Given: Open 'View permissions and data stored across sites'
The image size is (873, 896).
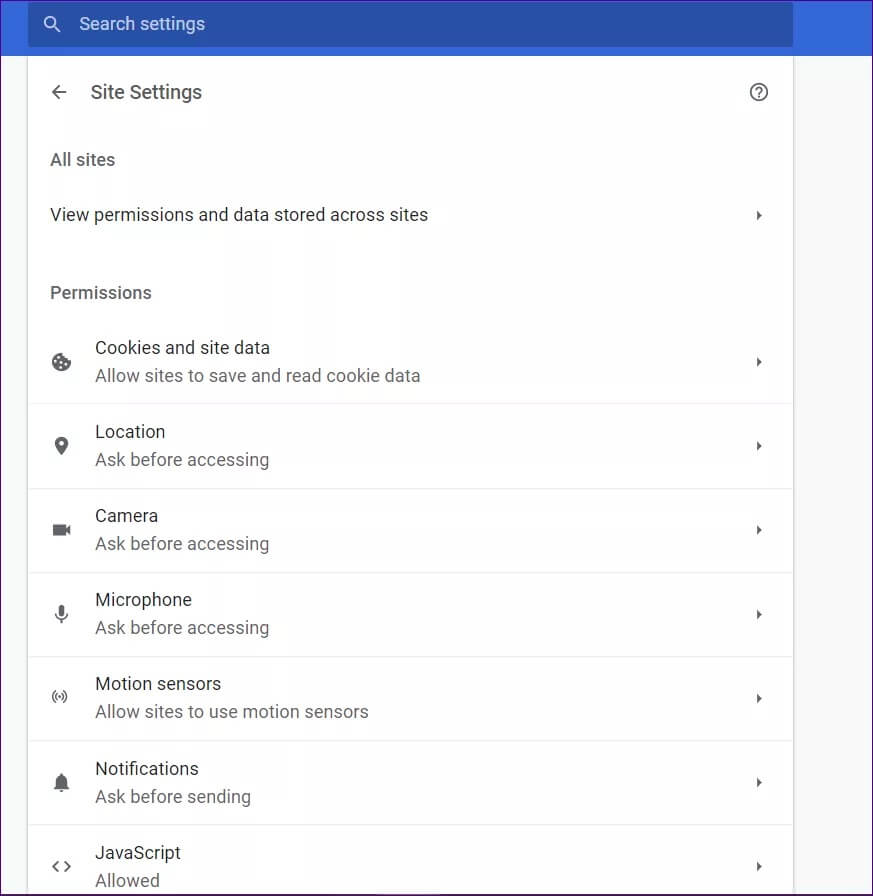Looking at the screenshot, I should 239,215.
